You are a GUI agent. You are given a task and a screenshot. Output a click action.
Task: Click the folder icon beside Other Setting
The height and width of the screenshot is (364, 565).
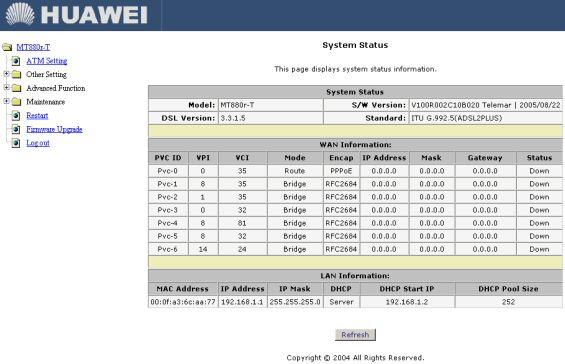17,75
